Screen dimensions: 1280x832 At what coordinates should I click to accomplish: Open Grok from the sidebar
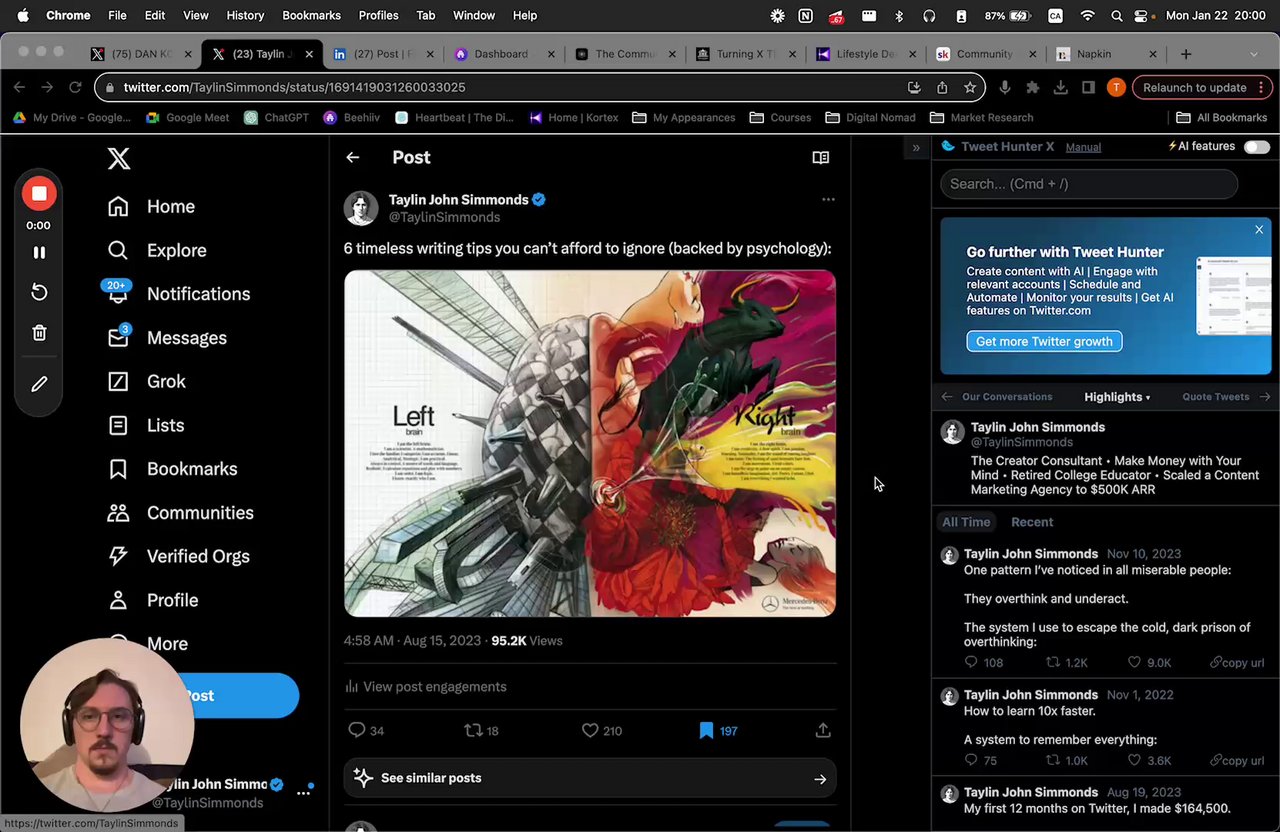146,382
